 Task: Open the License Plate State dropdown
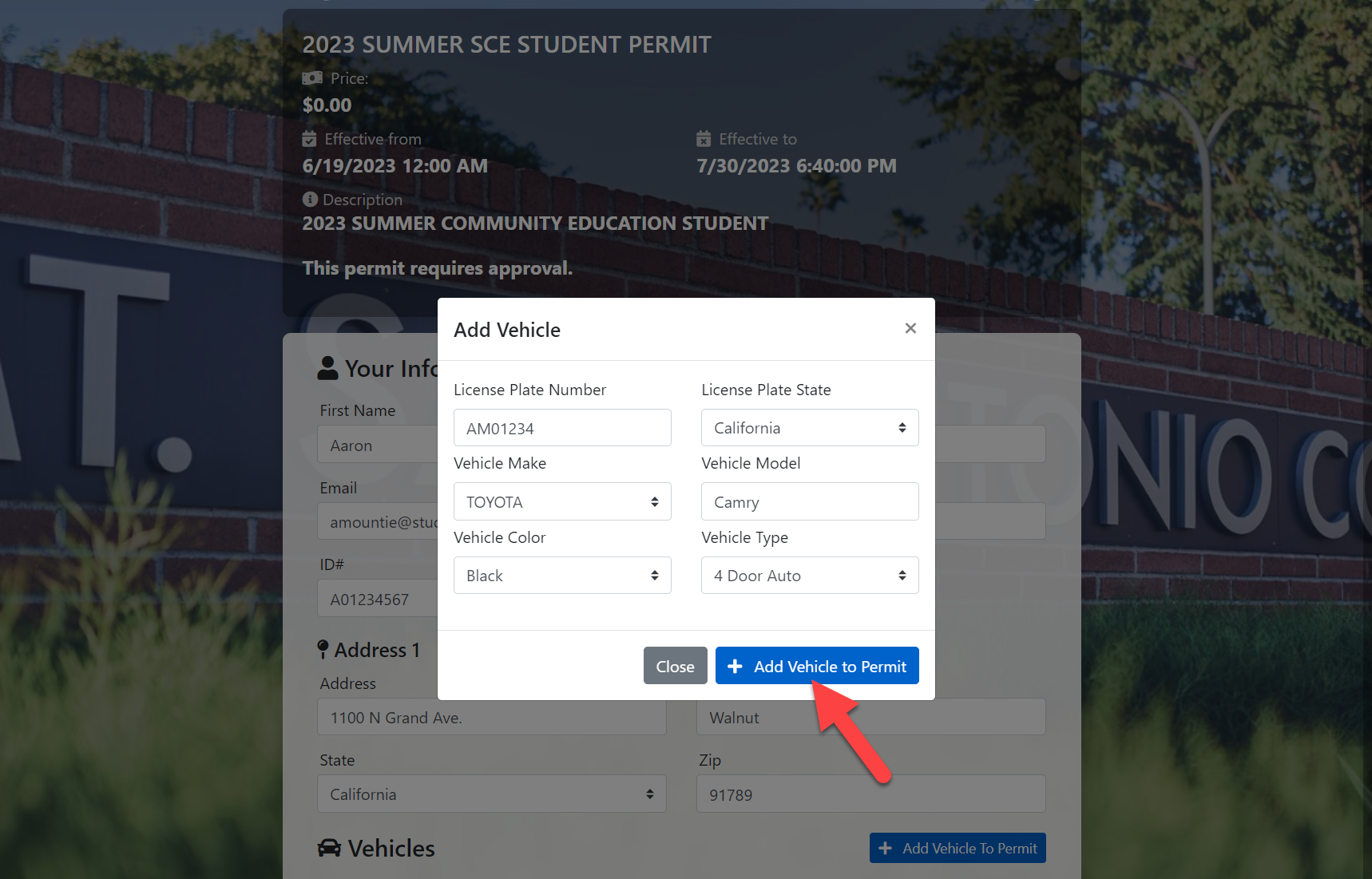[810, 428]
